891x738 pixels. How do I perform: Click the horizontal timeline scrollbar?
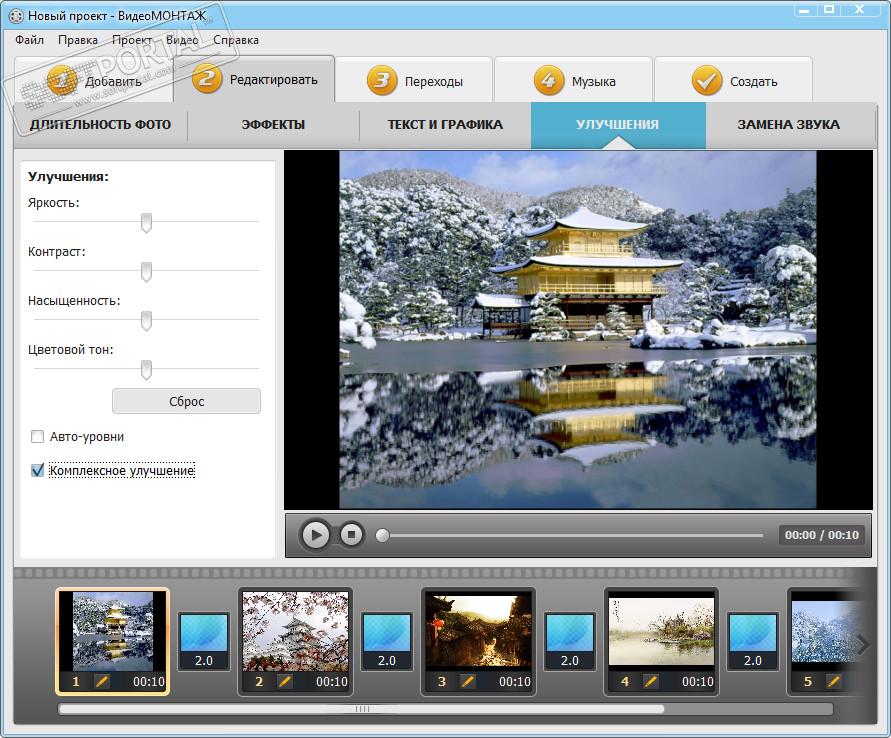click(x=361, y=709)
